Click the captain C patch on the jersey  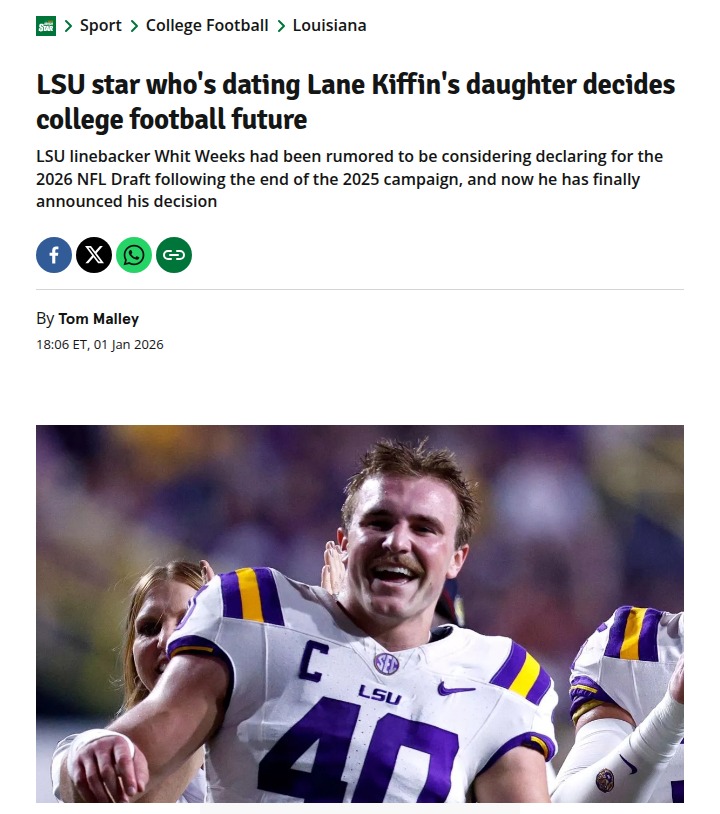click(x=312, y=662)
